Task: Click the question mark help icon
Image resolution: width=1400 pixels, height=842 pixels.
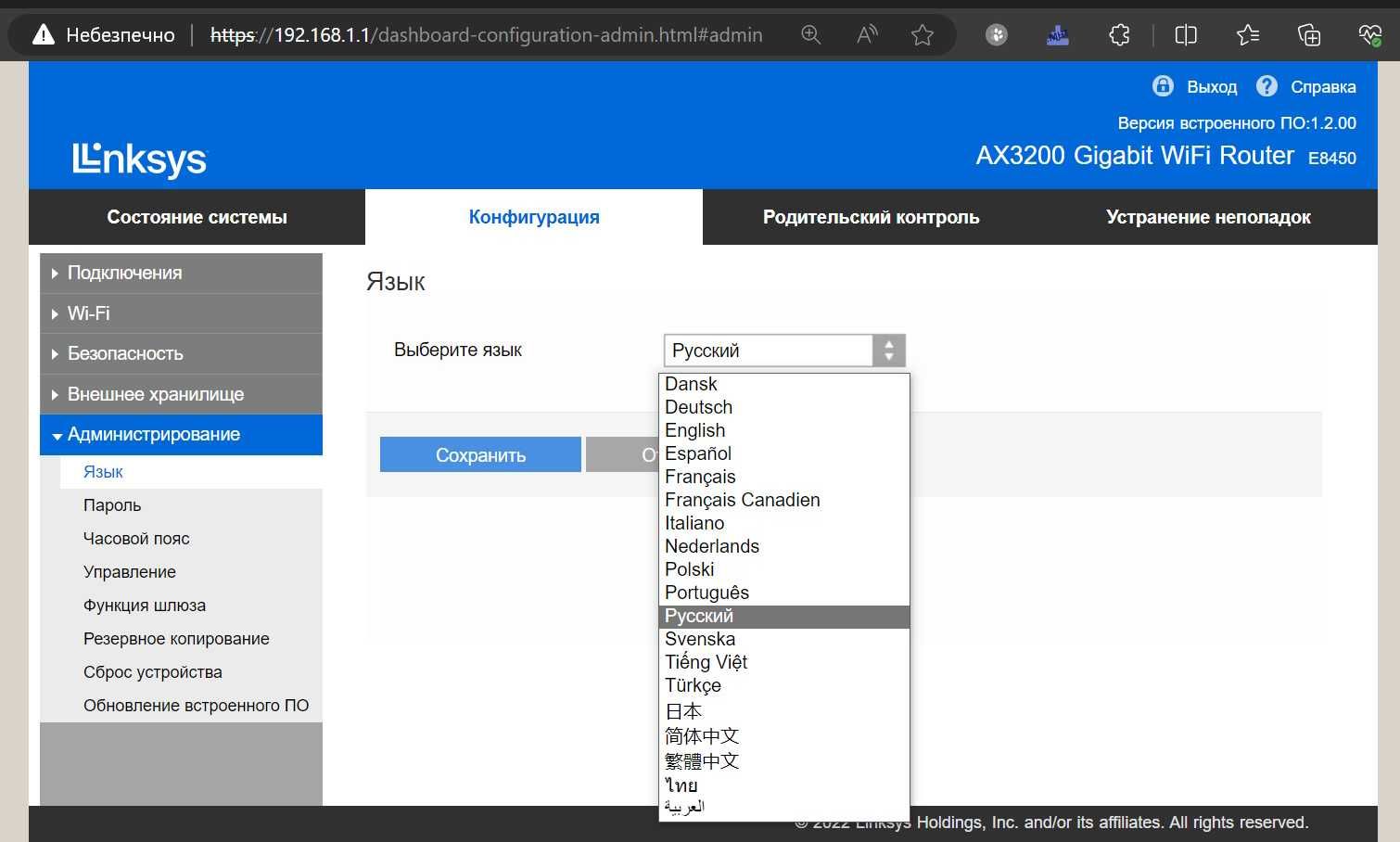Action: 1266,86
